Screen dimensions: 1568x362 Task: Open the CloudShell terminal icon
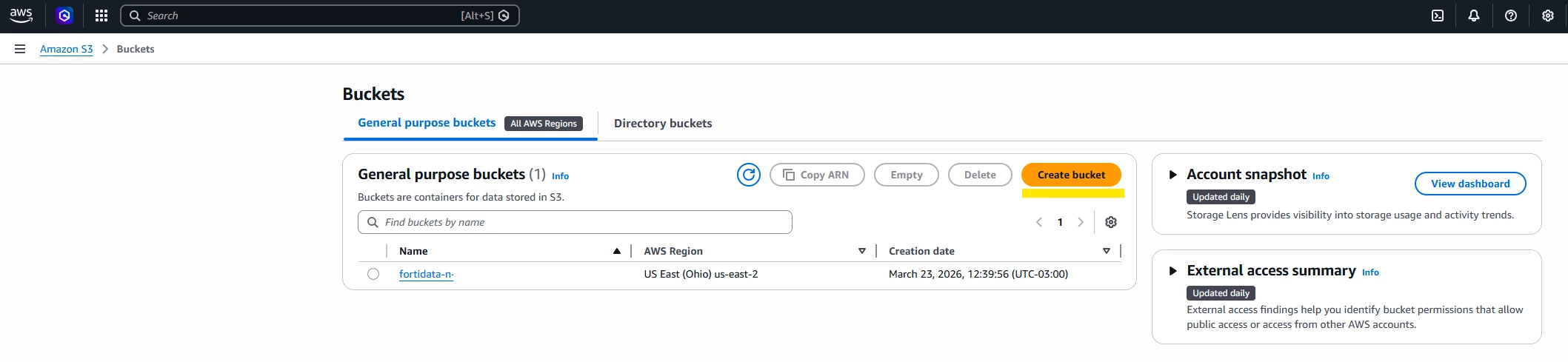[1438, 16]
